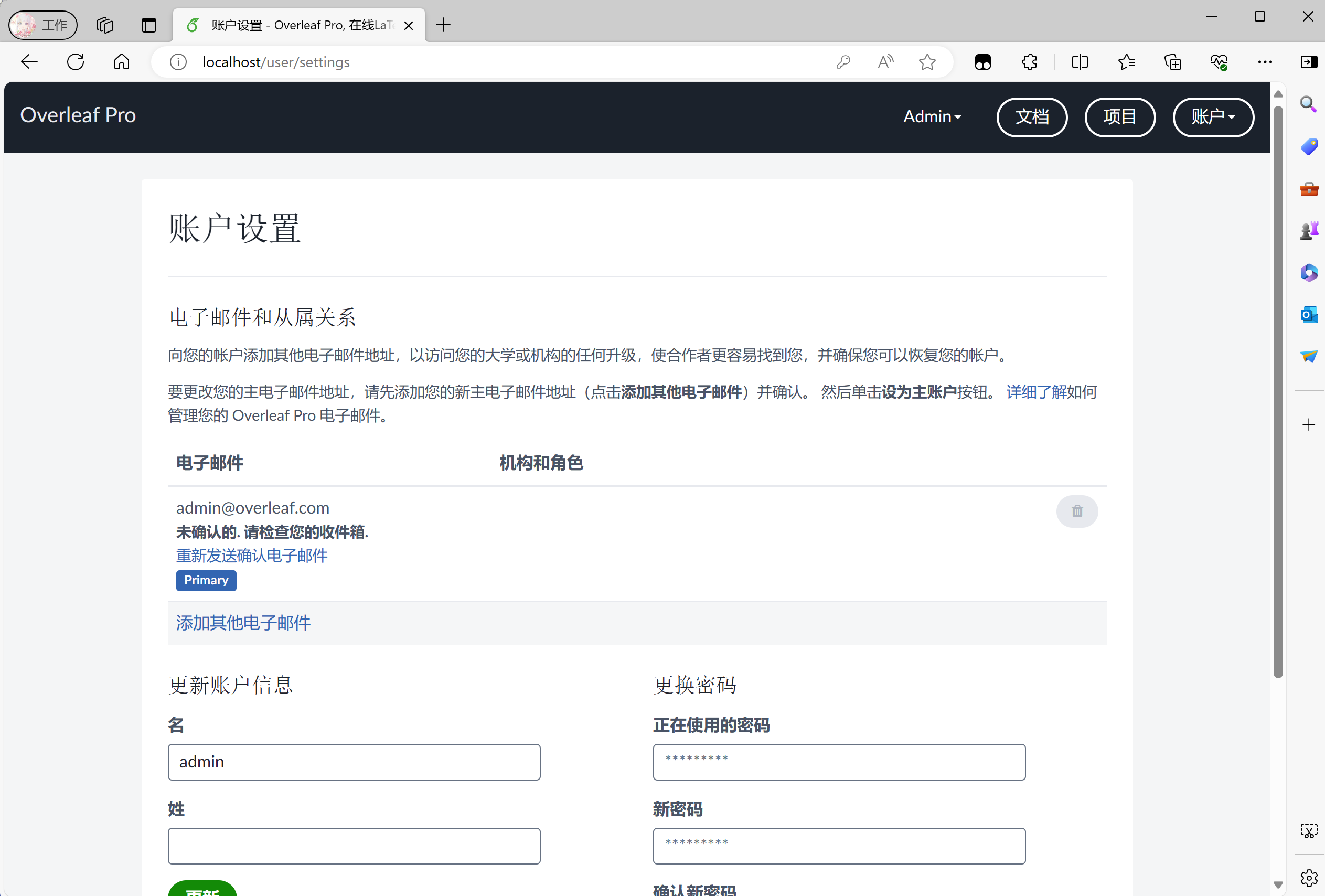Image resolution: width=1325 pixels, height=896 pixels.
Task: Click the Primary badge label
Action: pos(206,581)
